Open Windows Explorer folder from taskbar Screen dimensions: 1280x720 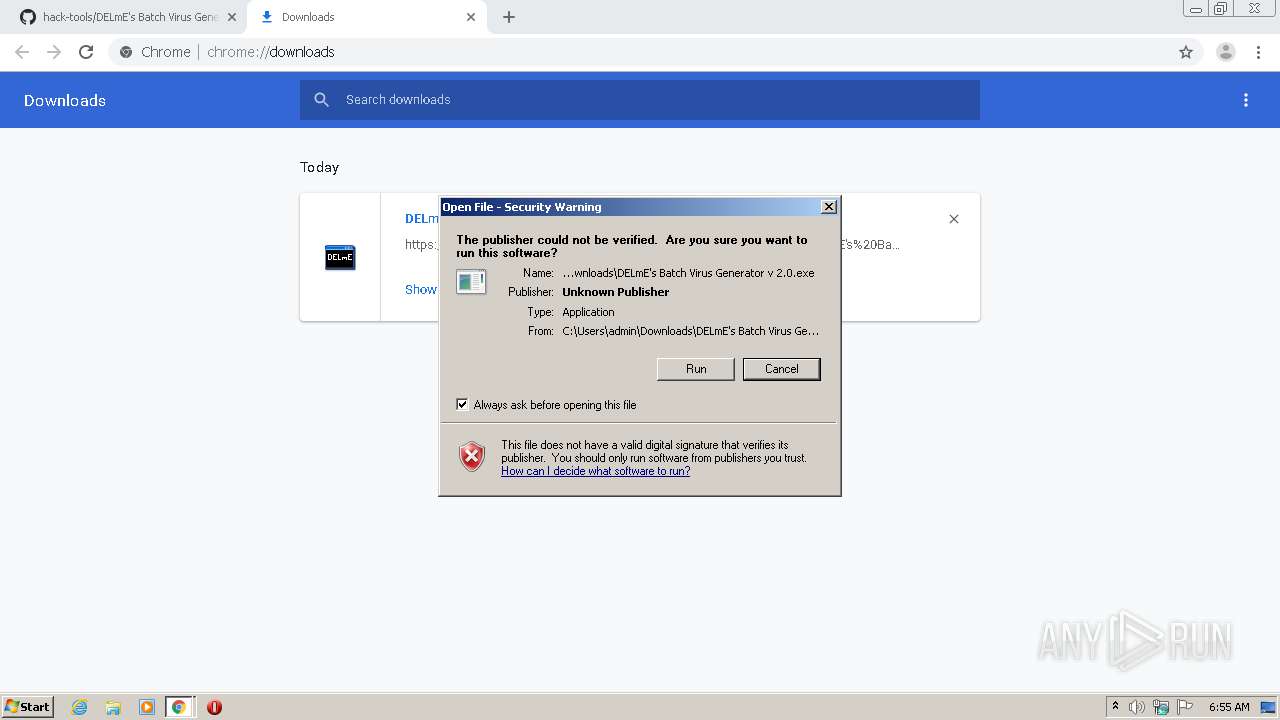pos(113,707)
